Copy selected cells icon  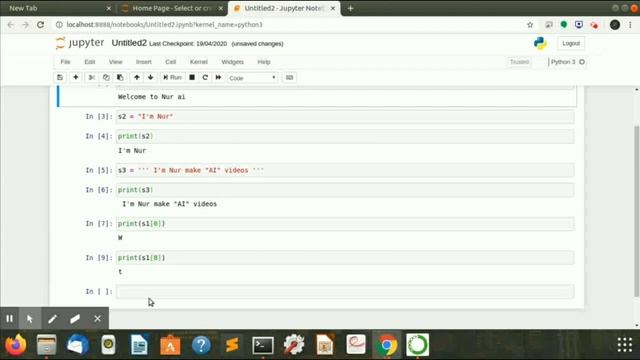click(106, 78)
